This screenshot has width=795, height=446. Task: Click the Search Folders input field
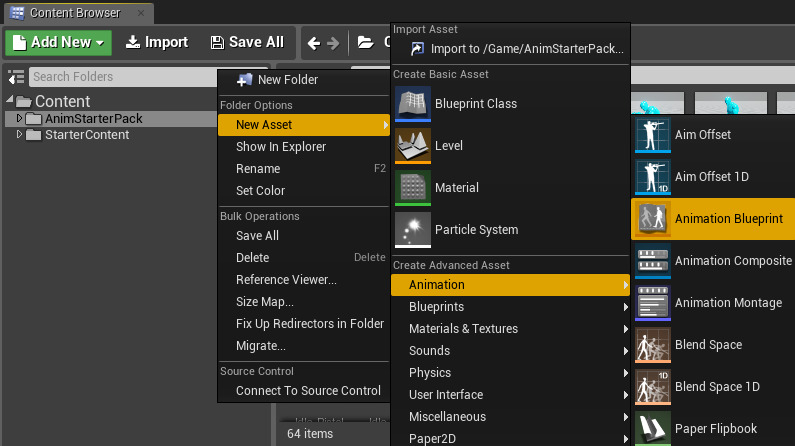pos(118,77)
